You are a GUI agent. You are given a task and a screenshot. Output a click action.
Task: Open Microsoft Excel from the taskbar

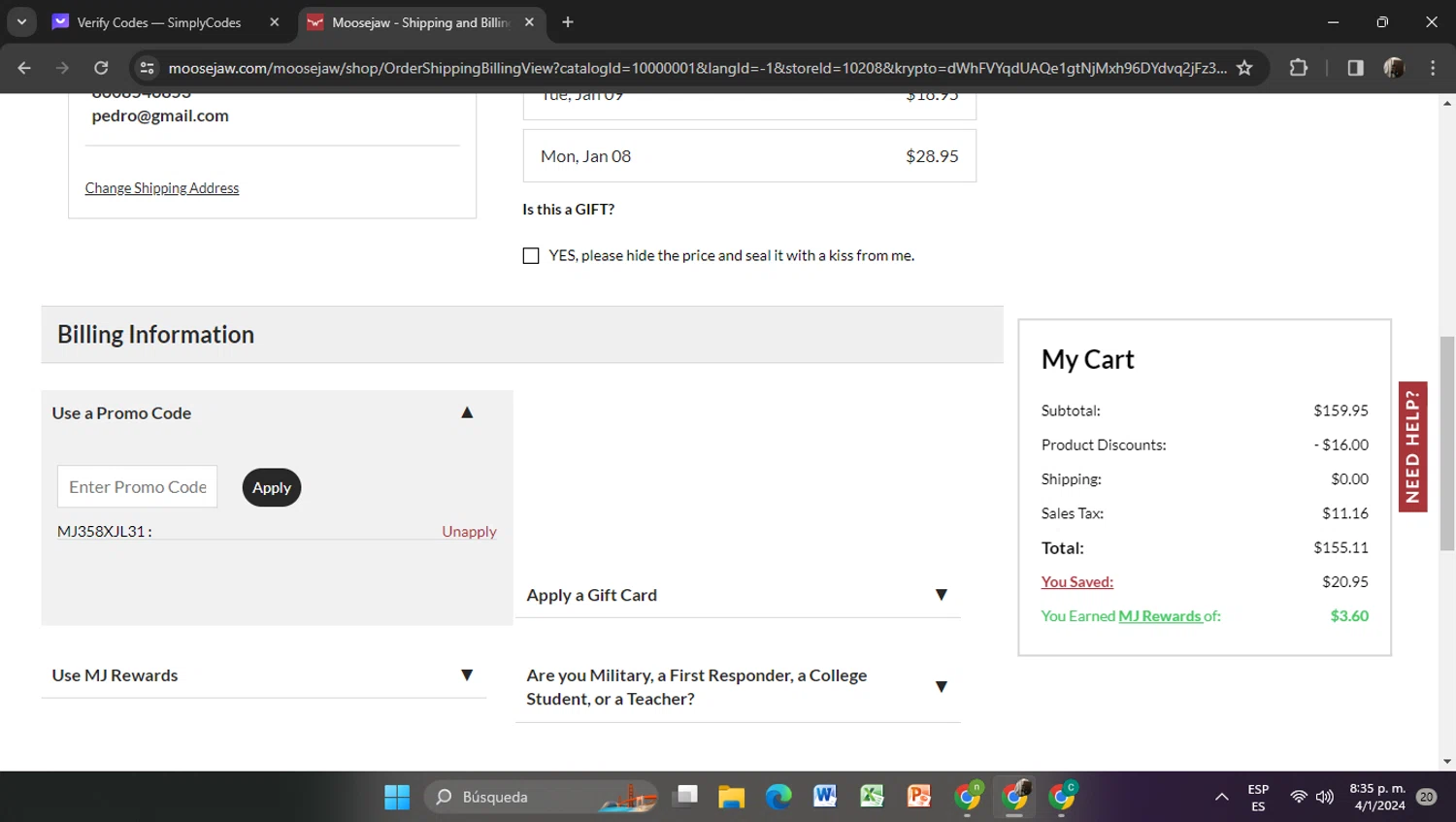tap(872, 797)
